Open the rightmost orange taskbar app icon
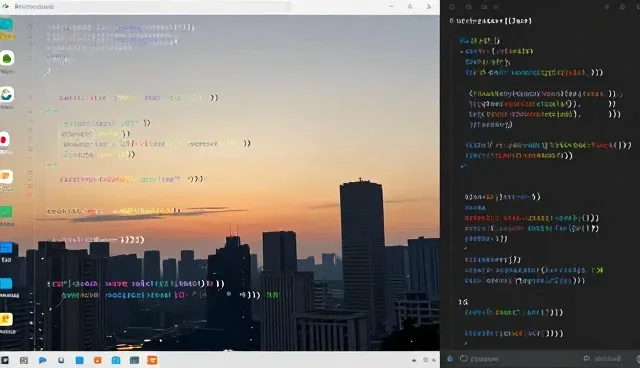 coord(152,360)
